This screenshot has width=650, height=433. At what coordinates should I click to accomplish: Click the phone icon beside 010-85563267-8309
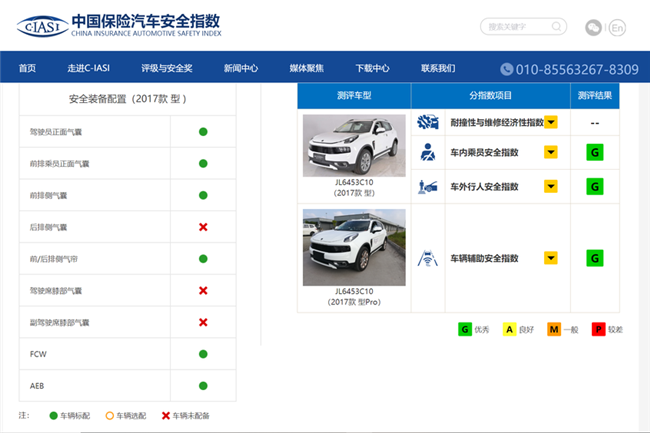[507, 69]
